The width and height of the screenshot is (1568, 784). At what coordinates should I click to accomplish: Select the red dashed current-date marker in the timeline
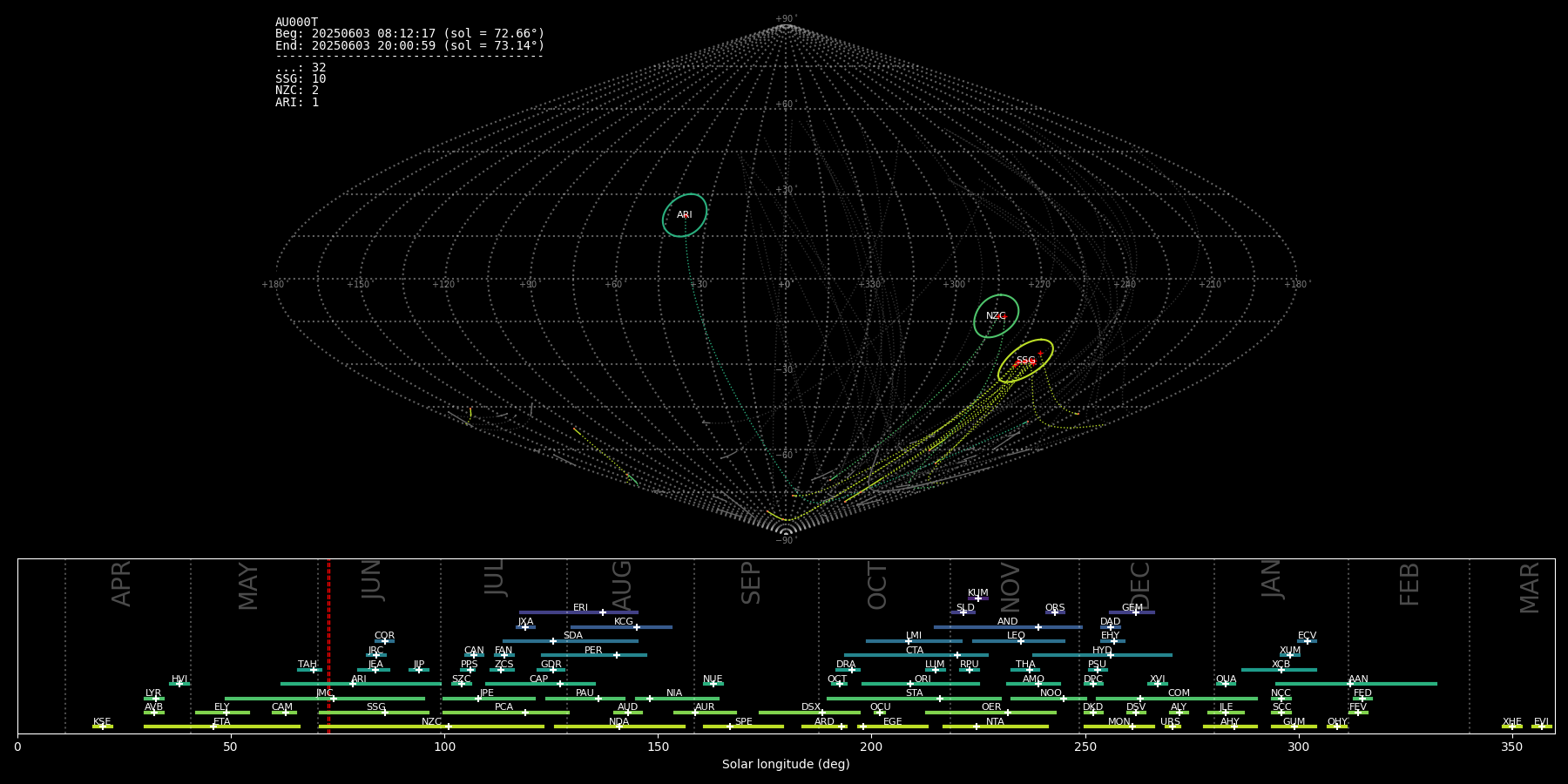[328, 645]
